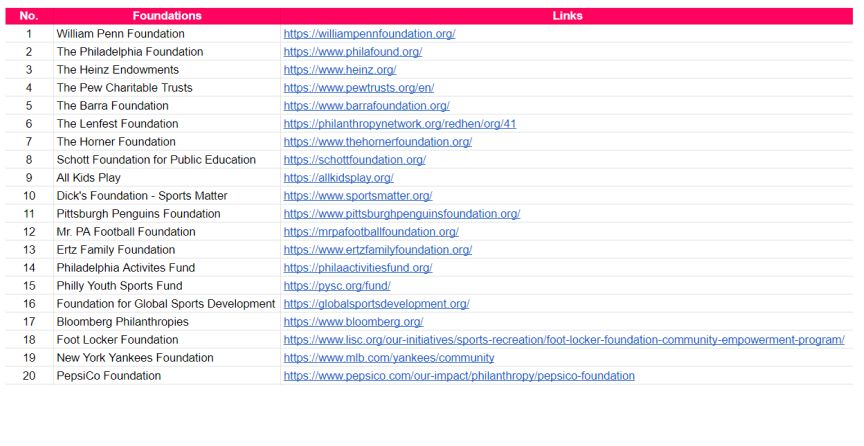Select the 'Foot Locker Foundation' cell
This screenshot has width=864, height=446.
(167, 340)
